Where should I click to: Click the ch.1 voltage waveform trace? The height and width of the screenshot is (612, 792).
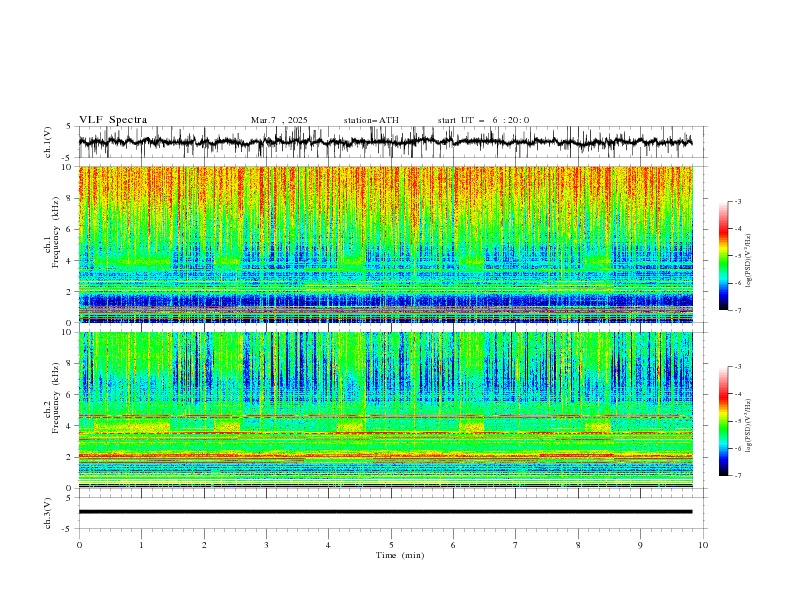click(x=385, y=142)
